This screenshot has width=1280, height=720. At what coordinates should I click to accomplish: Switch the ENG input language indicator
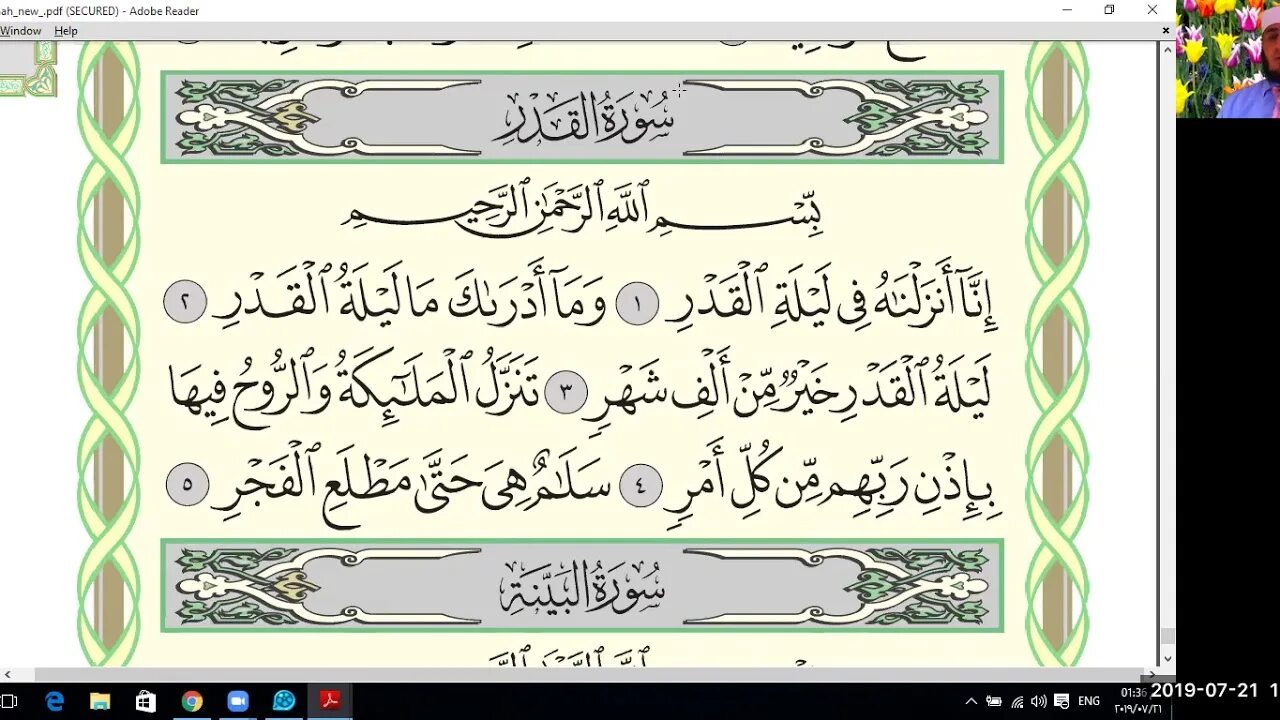click(1089, 702)
